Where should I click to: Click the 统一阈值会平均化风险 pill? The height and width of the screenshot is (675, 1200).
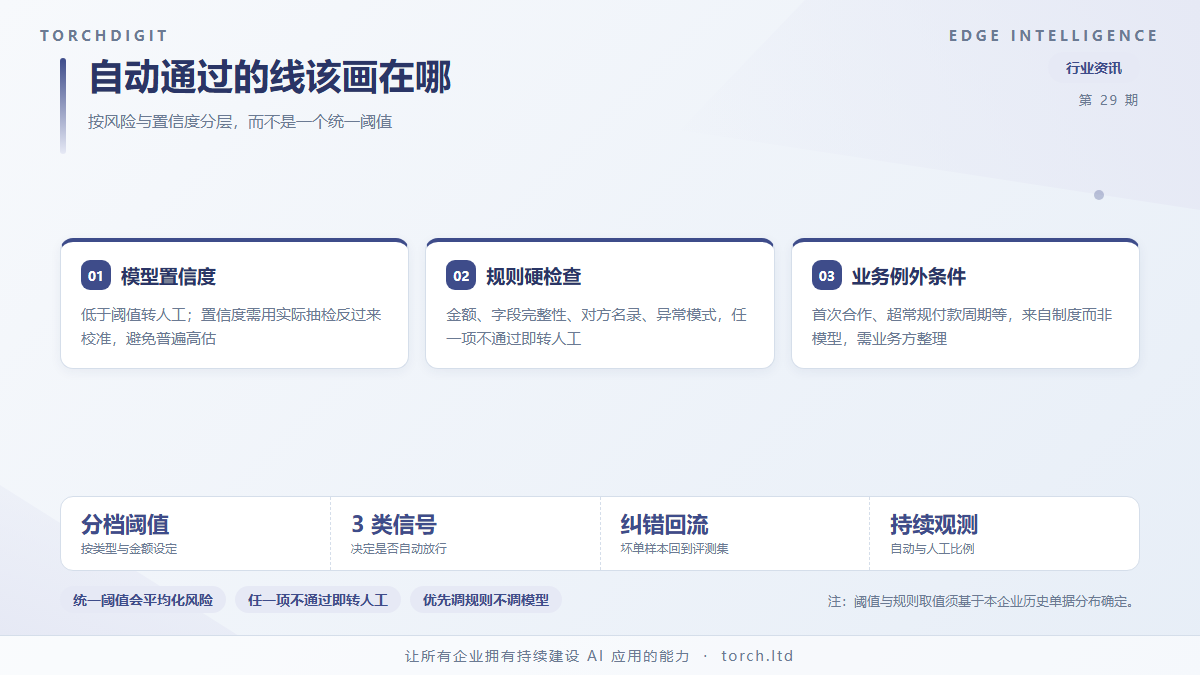(143, 600)
